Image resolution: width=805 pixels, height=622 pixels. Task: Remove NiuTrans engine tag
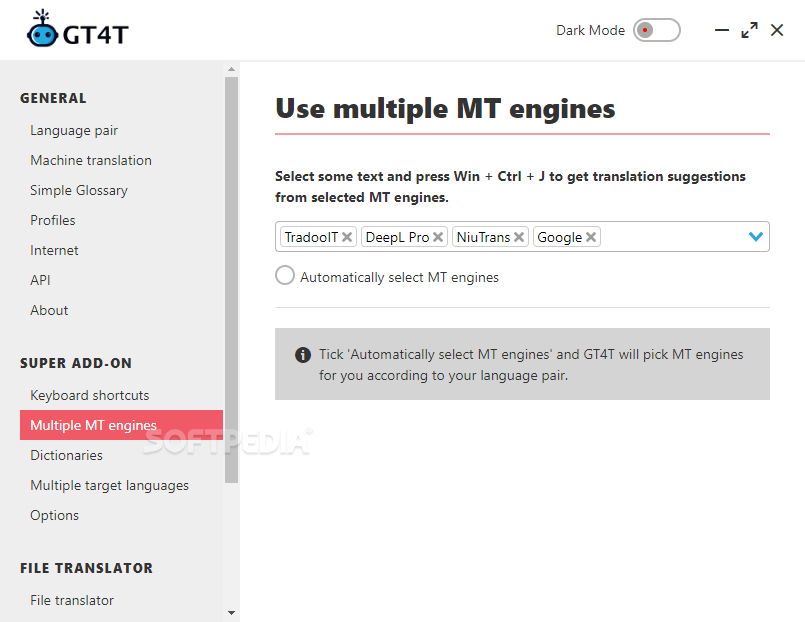(519, 237)
